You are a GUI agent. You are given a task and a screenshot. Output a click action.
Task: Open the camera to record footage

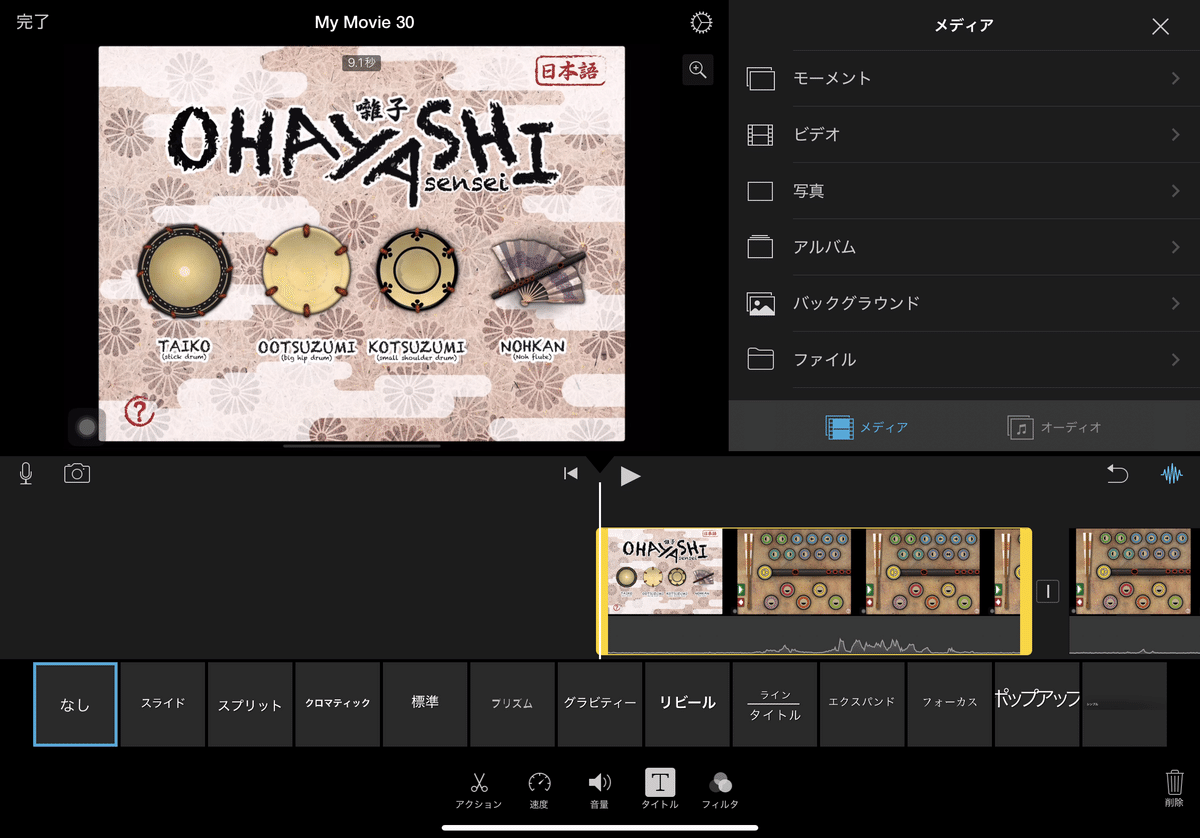(x=77, y=474)
